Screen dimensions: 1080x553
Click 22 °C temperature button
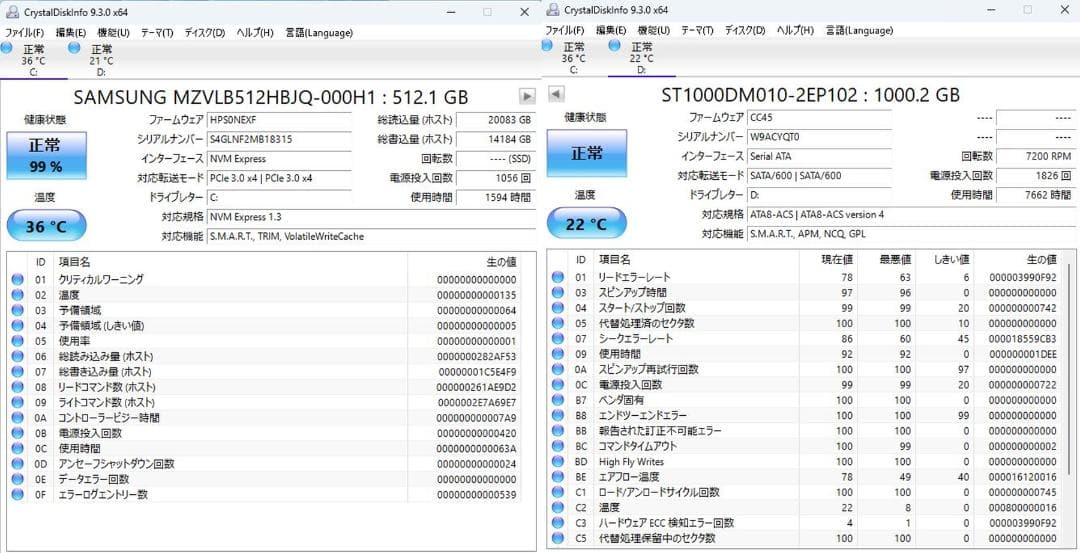pos(587,223)
